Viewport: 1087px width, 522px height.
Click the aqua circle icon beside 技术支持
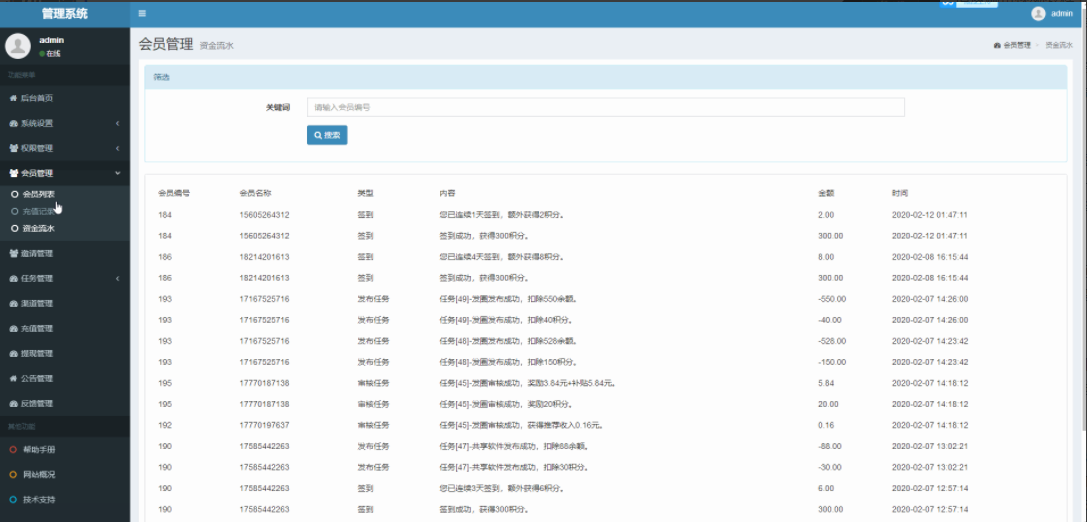[x=13, y=499]
